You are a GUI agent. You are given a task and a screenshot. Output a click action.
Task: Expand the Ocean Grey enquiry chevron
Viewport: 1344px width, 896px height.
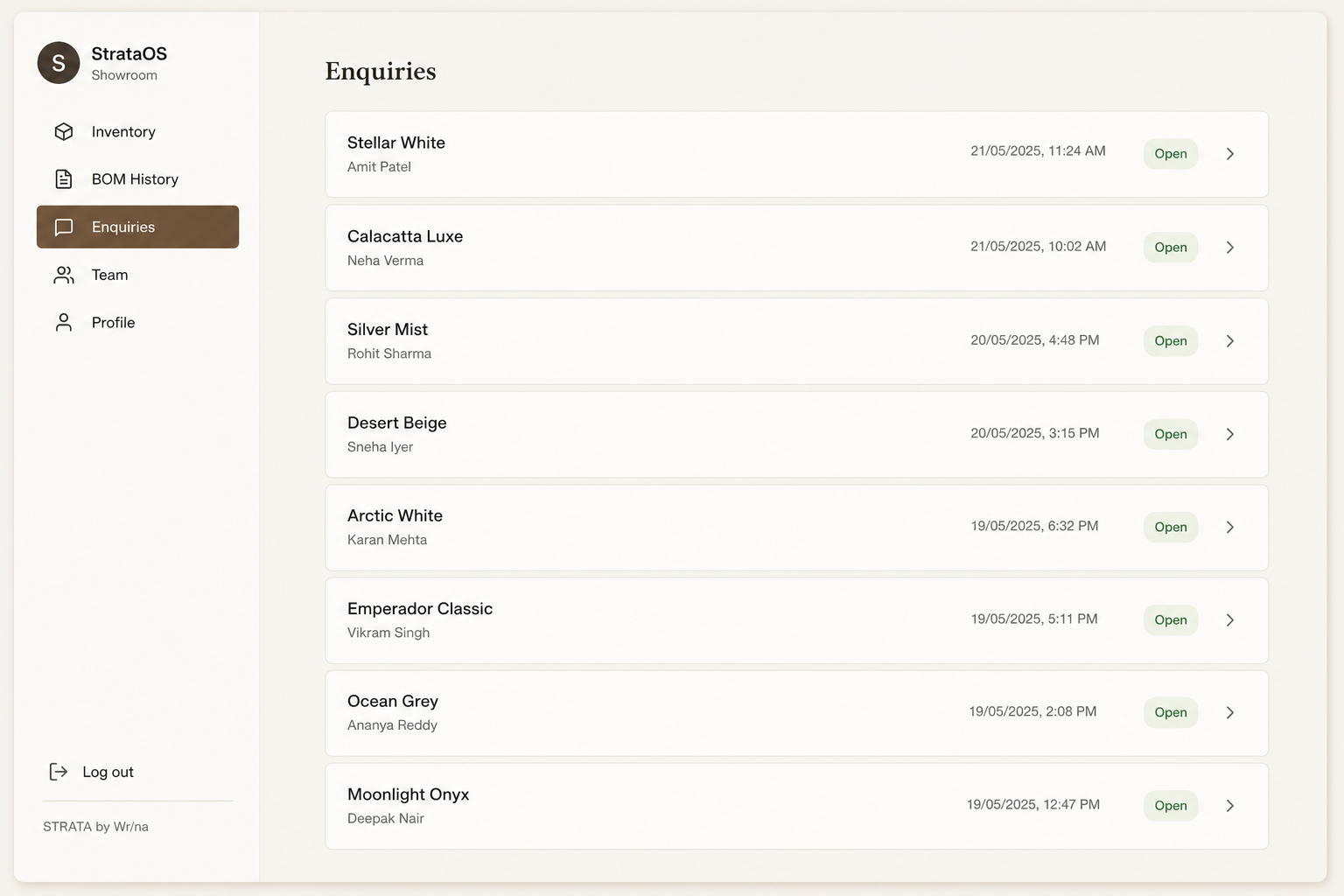(x=1230, y=713)
